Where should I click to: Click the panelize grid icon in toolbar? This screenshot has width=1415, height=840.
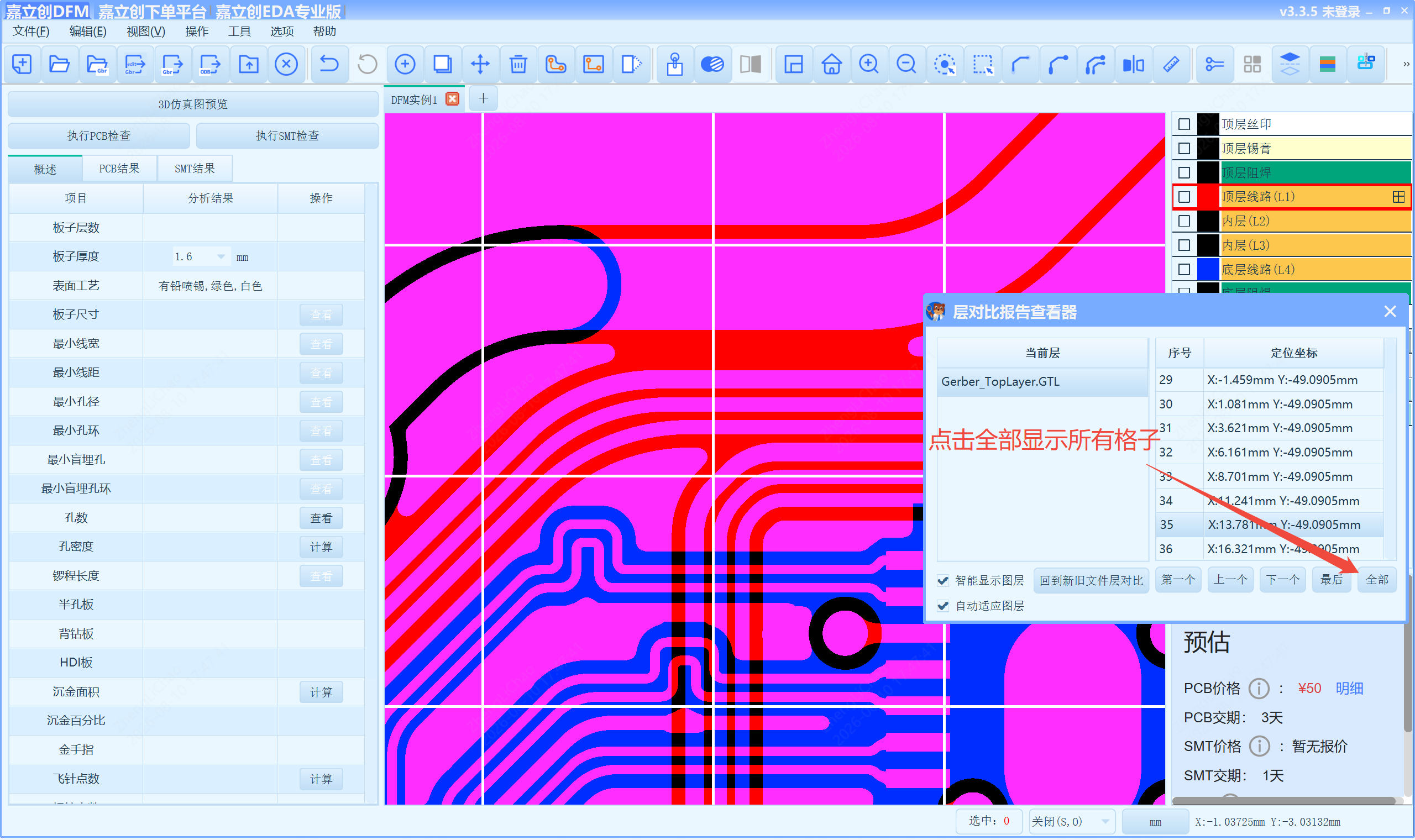tap(1252, 64)
